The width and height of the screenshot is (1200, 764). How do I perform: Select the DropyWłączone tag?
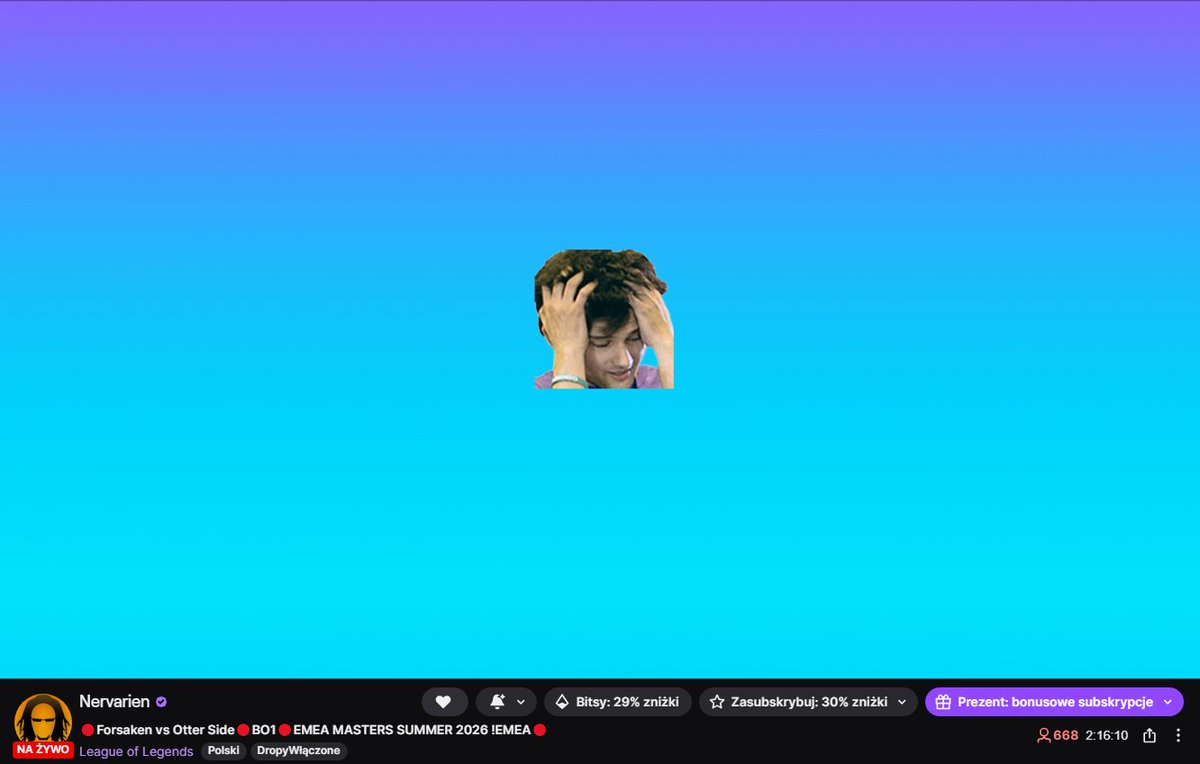click(x=299, y=751)
